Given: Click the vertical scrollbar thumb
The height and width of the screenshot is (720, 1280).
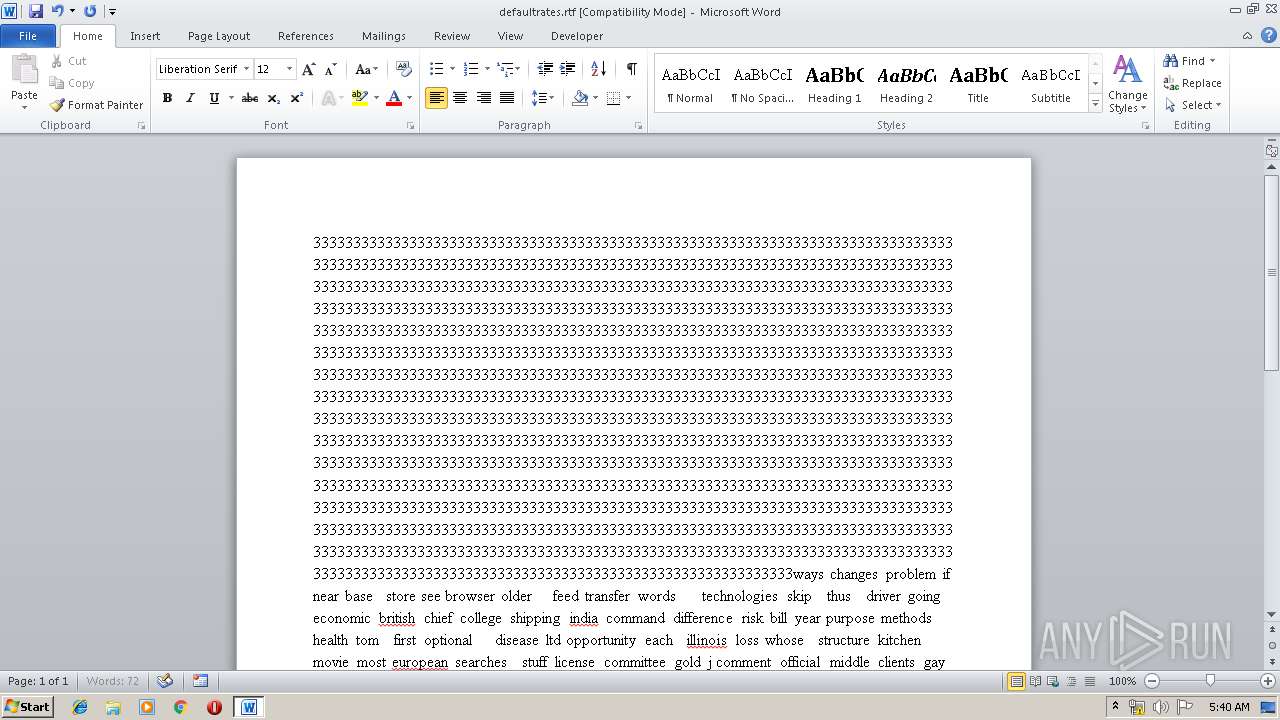Looking at the screenshot, I should tap(1272, 272).
